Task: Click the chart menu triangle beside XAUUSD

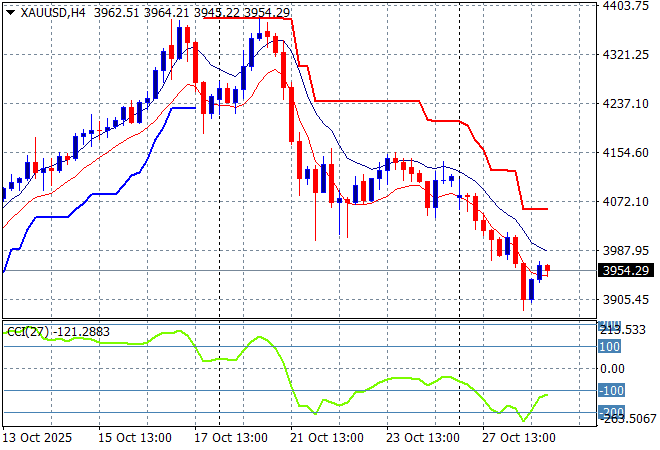Action: (x=10, y=13)
